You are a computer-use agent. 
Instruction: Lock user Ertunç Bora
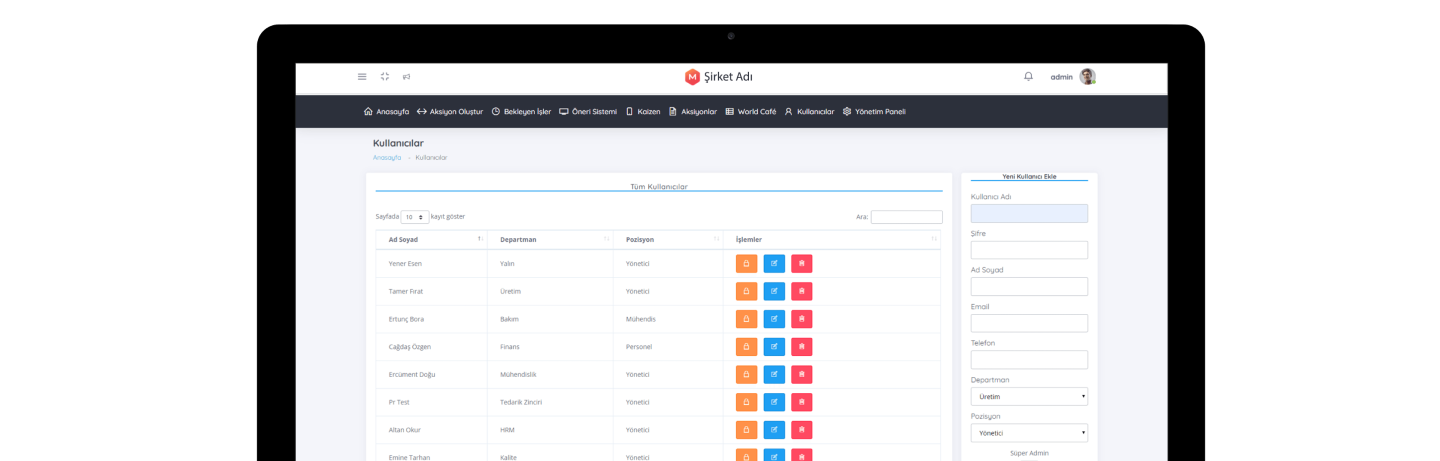click(746, 319)
